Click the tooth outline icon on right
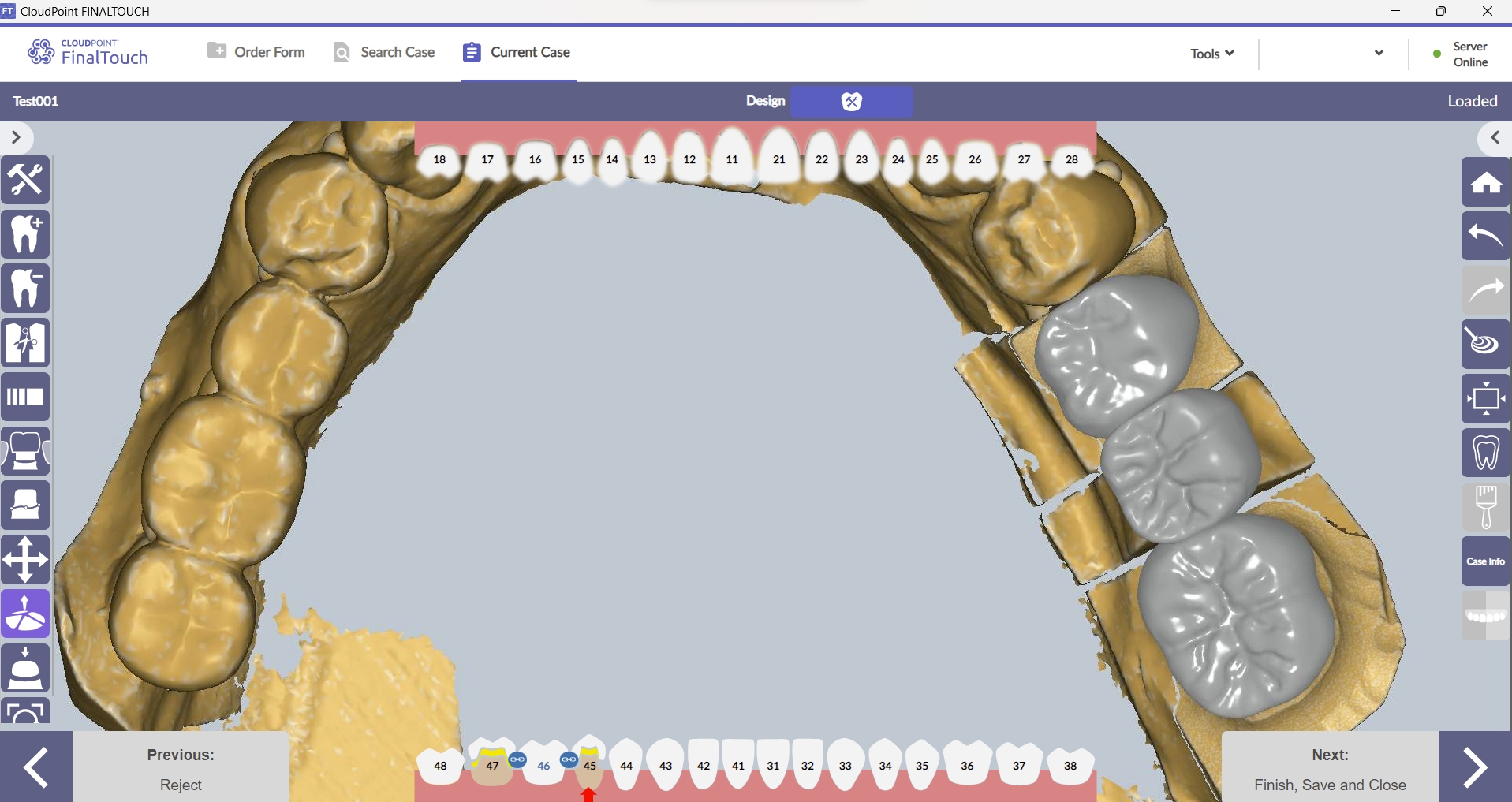The image size is (1512, 802). pos(1485,453)
